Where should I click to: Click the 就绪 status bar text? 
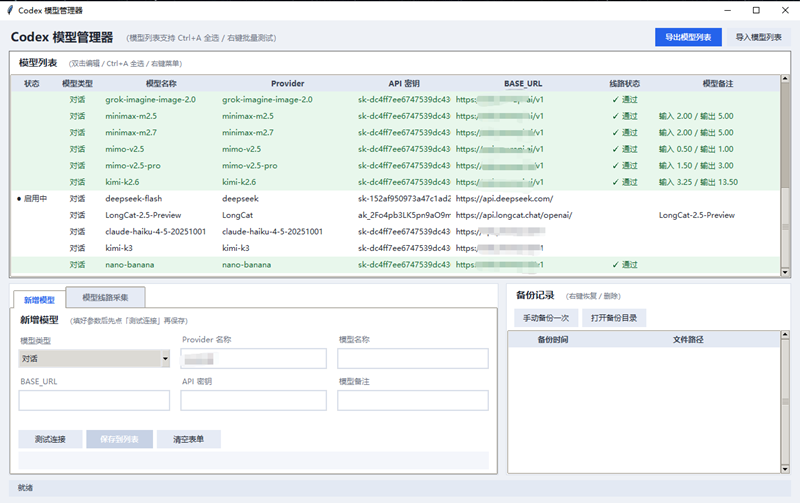point(26,488)
